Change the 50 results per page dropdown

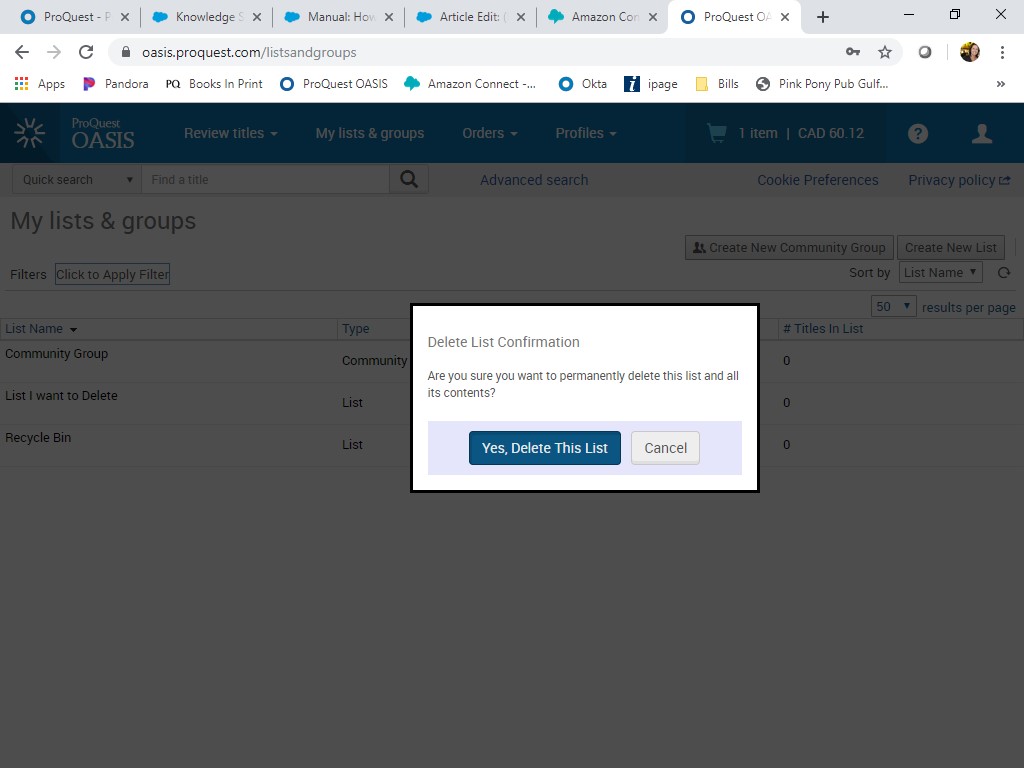[x=893, y=307]
